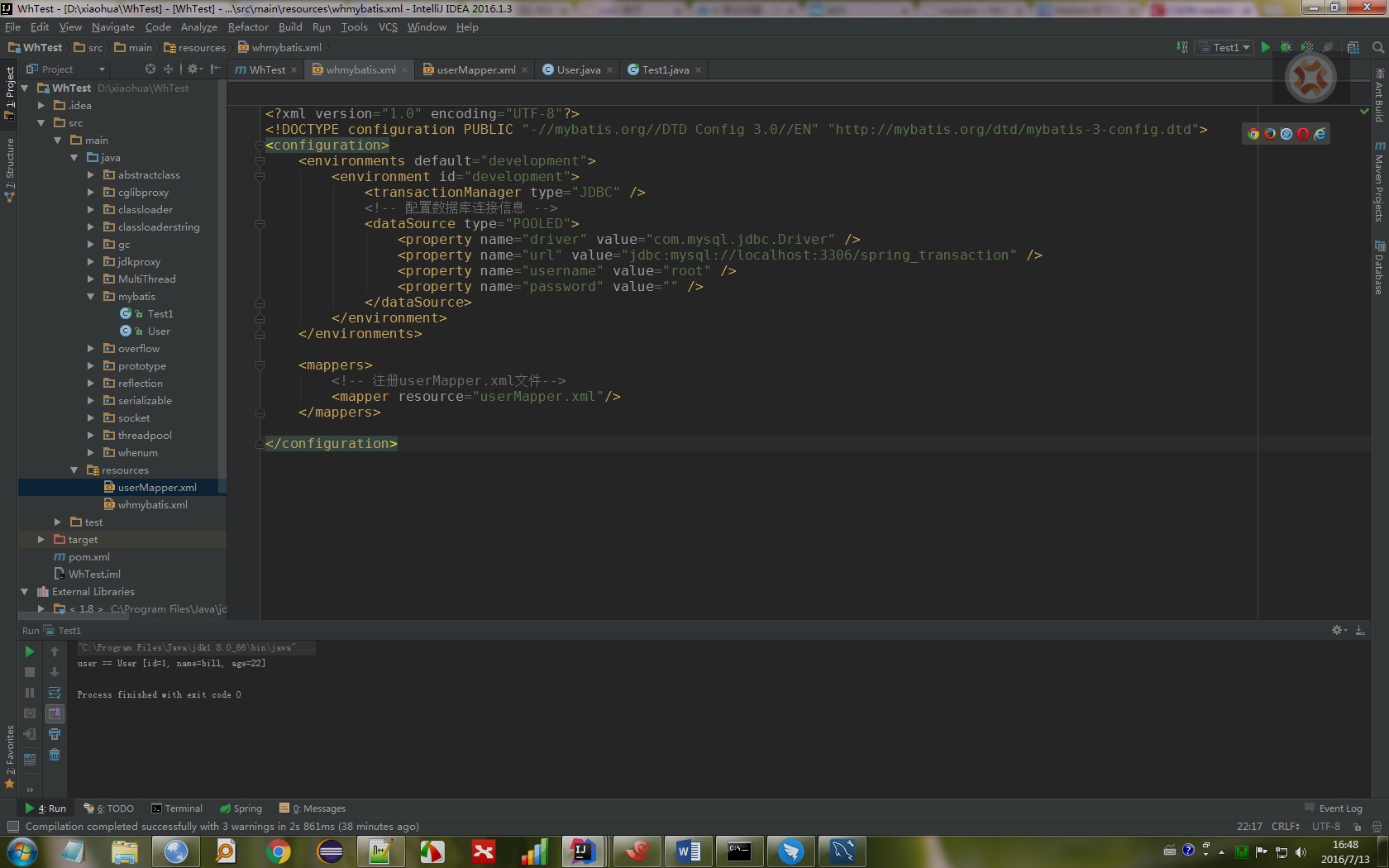Open the Project Structure icon in toolbar
The width and height of the screenshot is (1389, 868).
[1353, 47]
